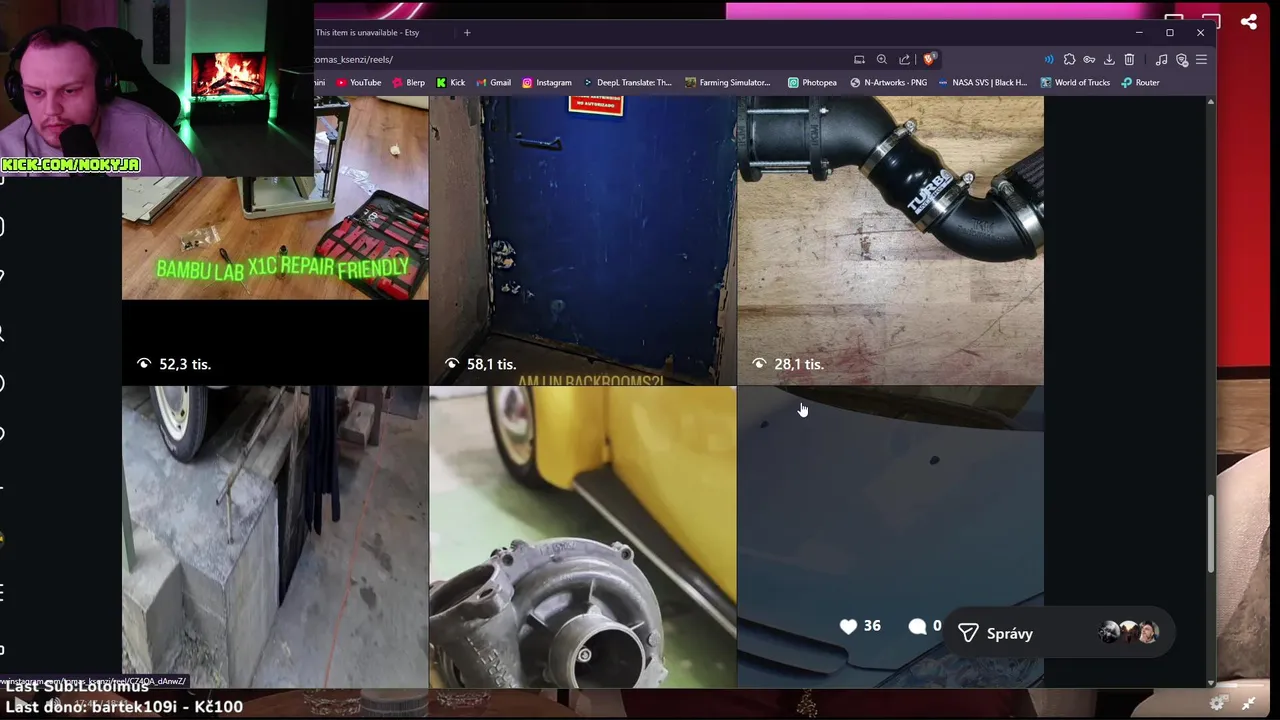Image resolution: width=1280 pixels, height=720 pixels.
Task: Click the comment bubble icon showing 0
Action: coord(917,626)
